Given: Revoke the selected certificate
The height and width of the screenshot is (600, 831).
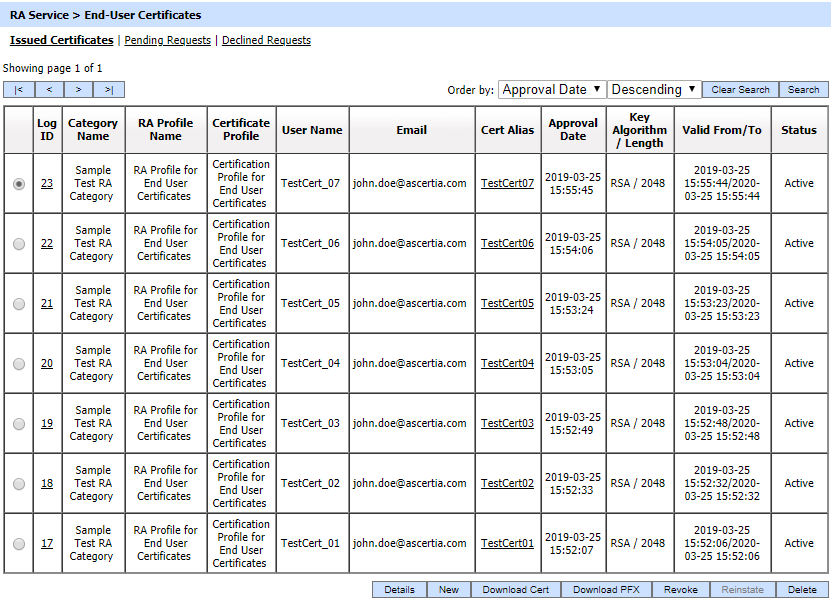Looking at the screenshot, I should click(681, 590).
